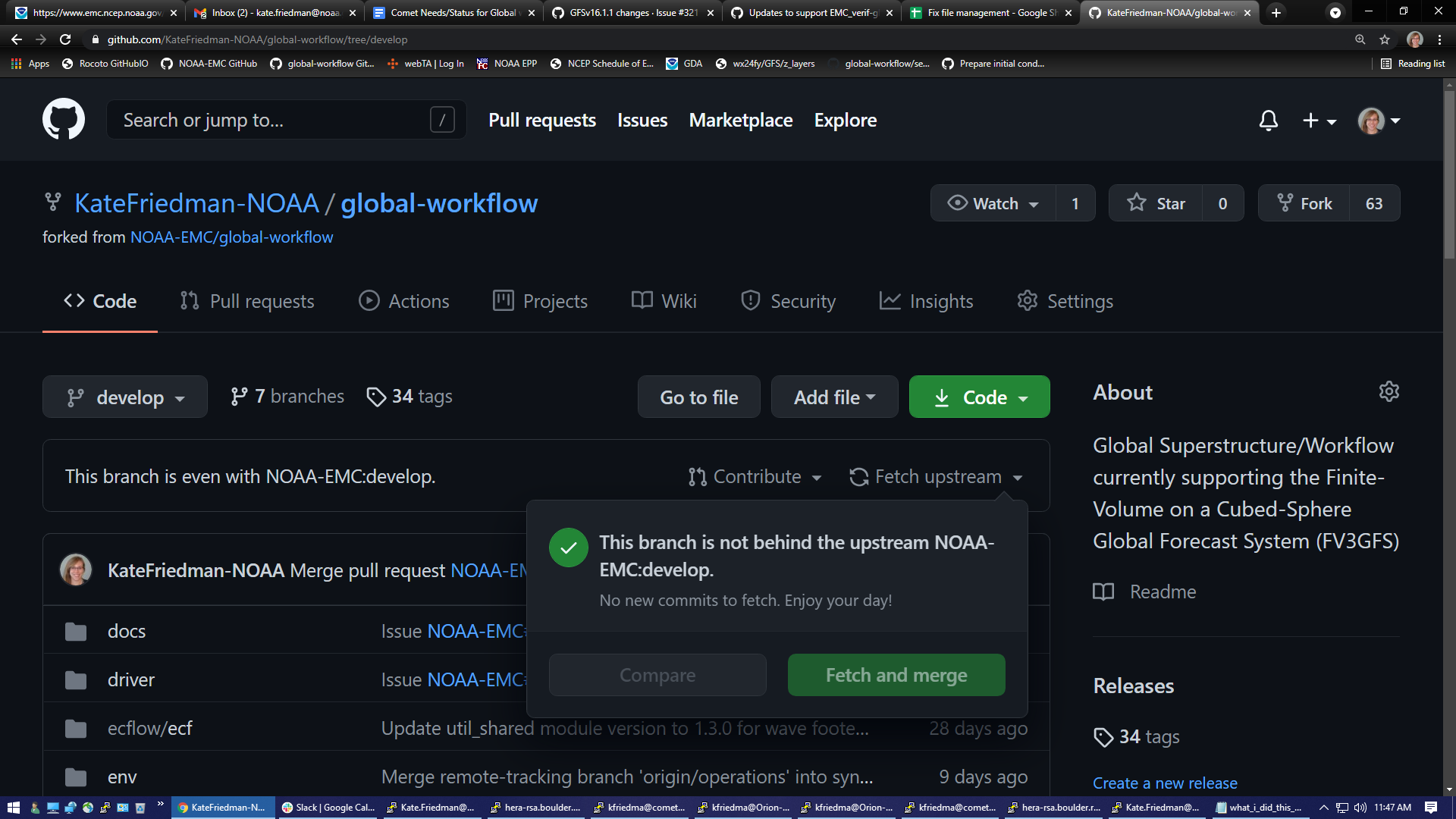Open the develop branch selector
Image resolution: width=1456 pixels, height=819 pixels.
pos(125,397)
